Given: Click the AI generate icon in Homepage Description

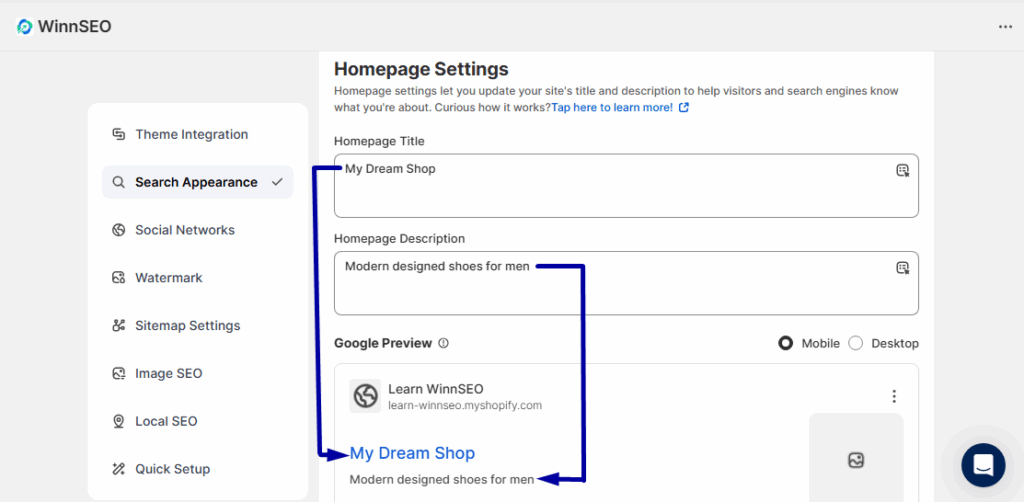Looking at the screenshot, I should tap(903, 268).
